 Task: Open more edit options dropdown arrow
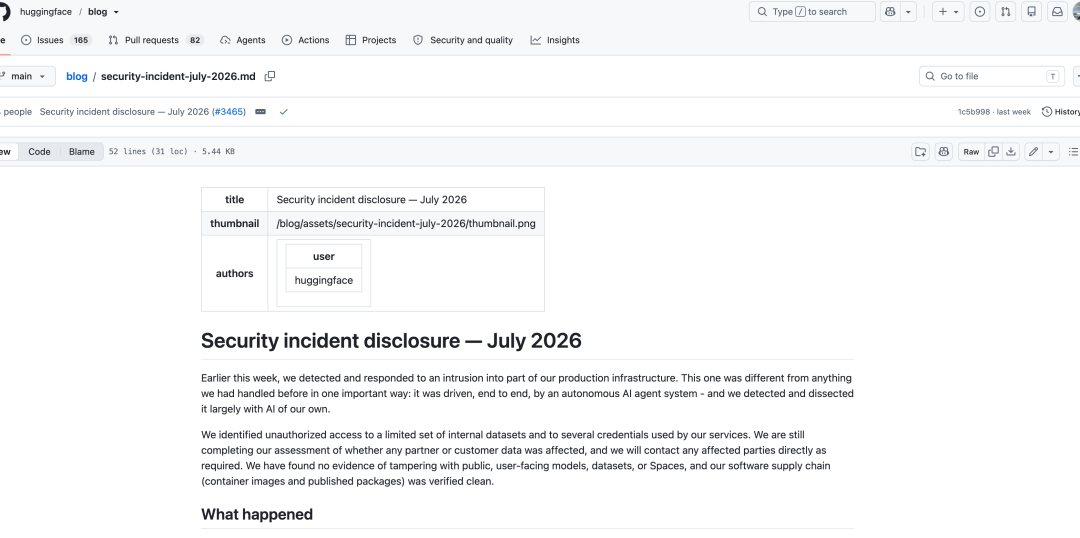[1051, 152]
